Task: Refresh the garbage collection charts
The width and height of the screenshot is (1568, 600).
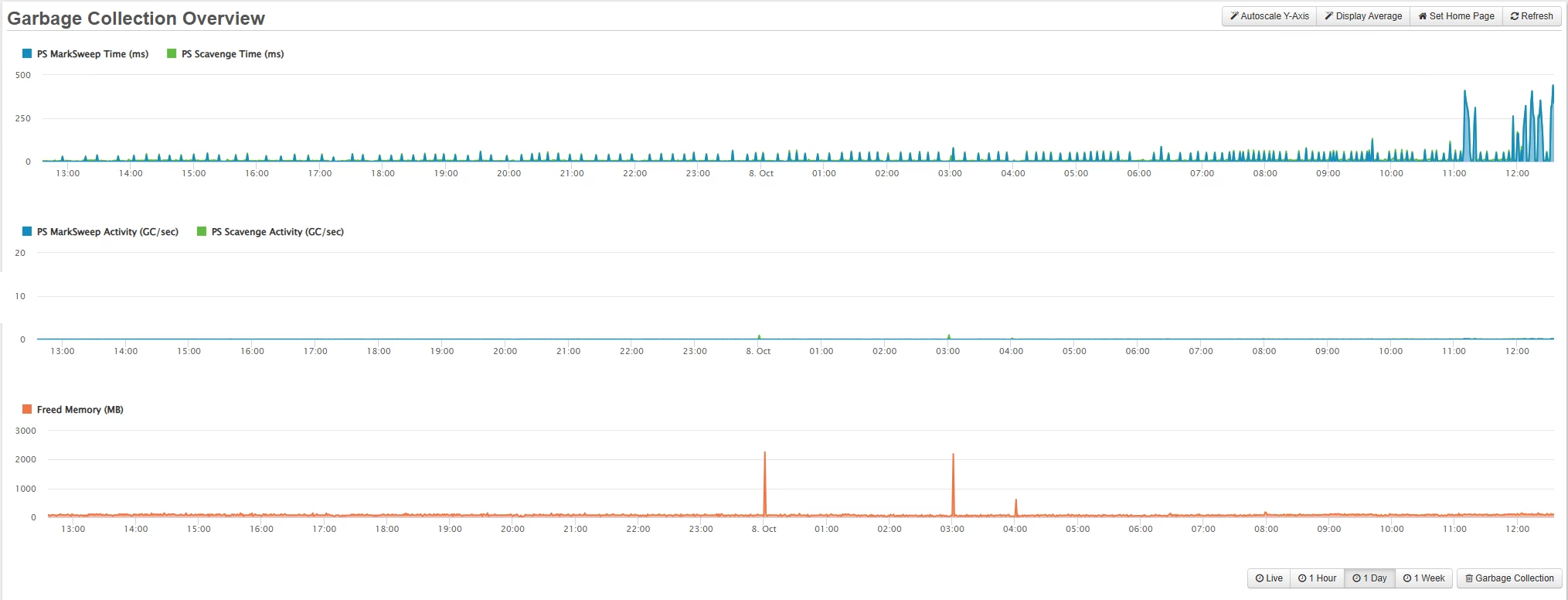Action: click(x=1532, y=16)
